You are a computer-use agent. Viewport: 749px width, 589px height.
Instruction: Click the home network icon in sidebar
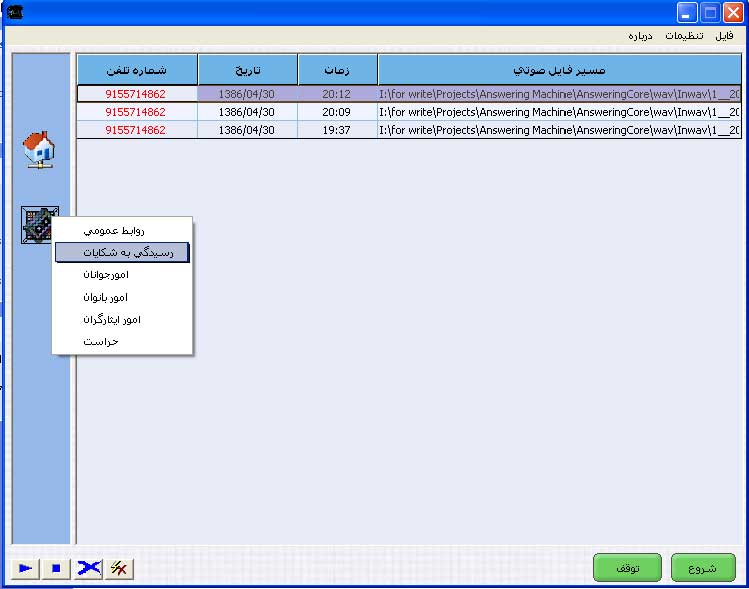click(39, 150)
